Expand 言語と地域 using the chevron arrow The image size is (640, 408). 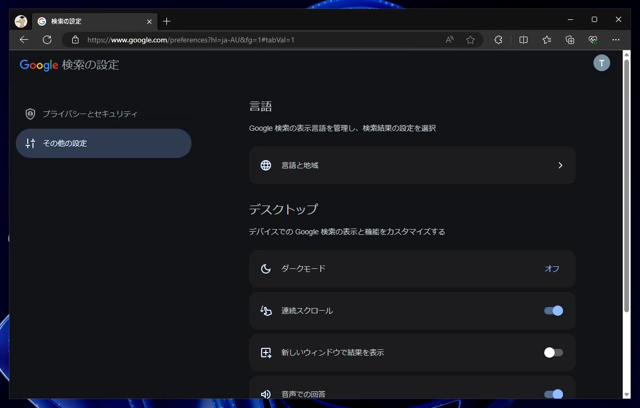pyautogui.click(x=560, y=165)
